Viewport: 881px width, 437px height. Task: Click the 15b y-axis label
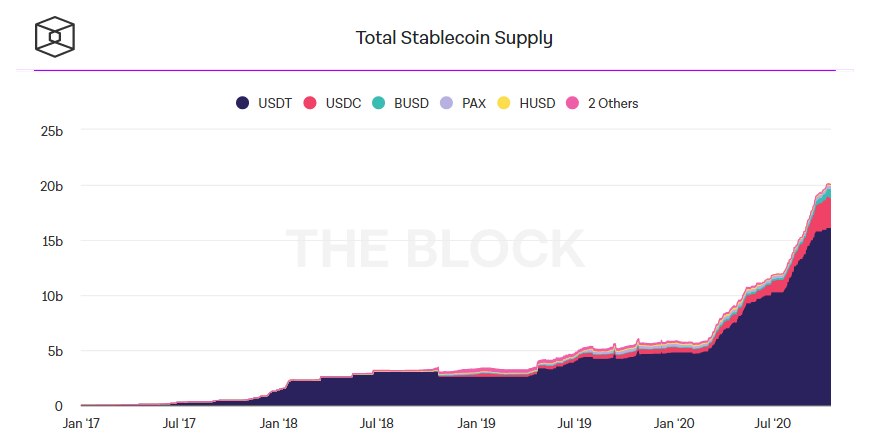[x=51, y=241]
